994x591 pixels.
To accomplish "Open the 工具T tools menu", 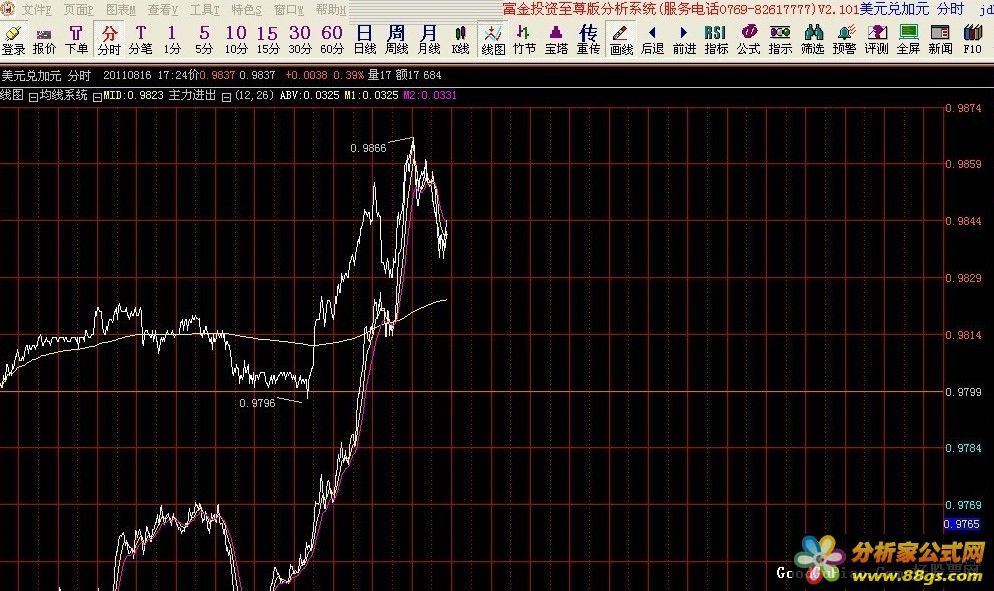I will [x=205, y=10].
